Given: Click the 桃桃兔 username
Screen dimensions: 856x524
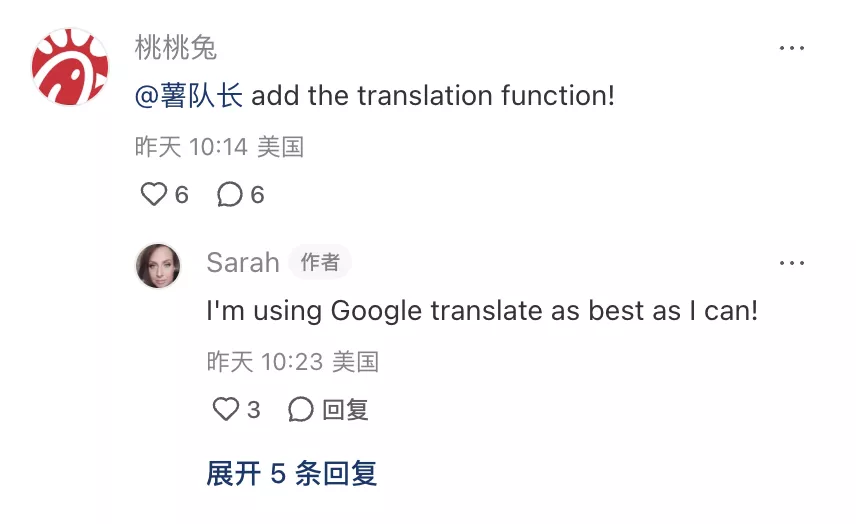Looking at the screenshot, I should click(x=176, y=47).
